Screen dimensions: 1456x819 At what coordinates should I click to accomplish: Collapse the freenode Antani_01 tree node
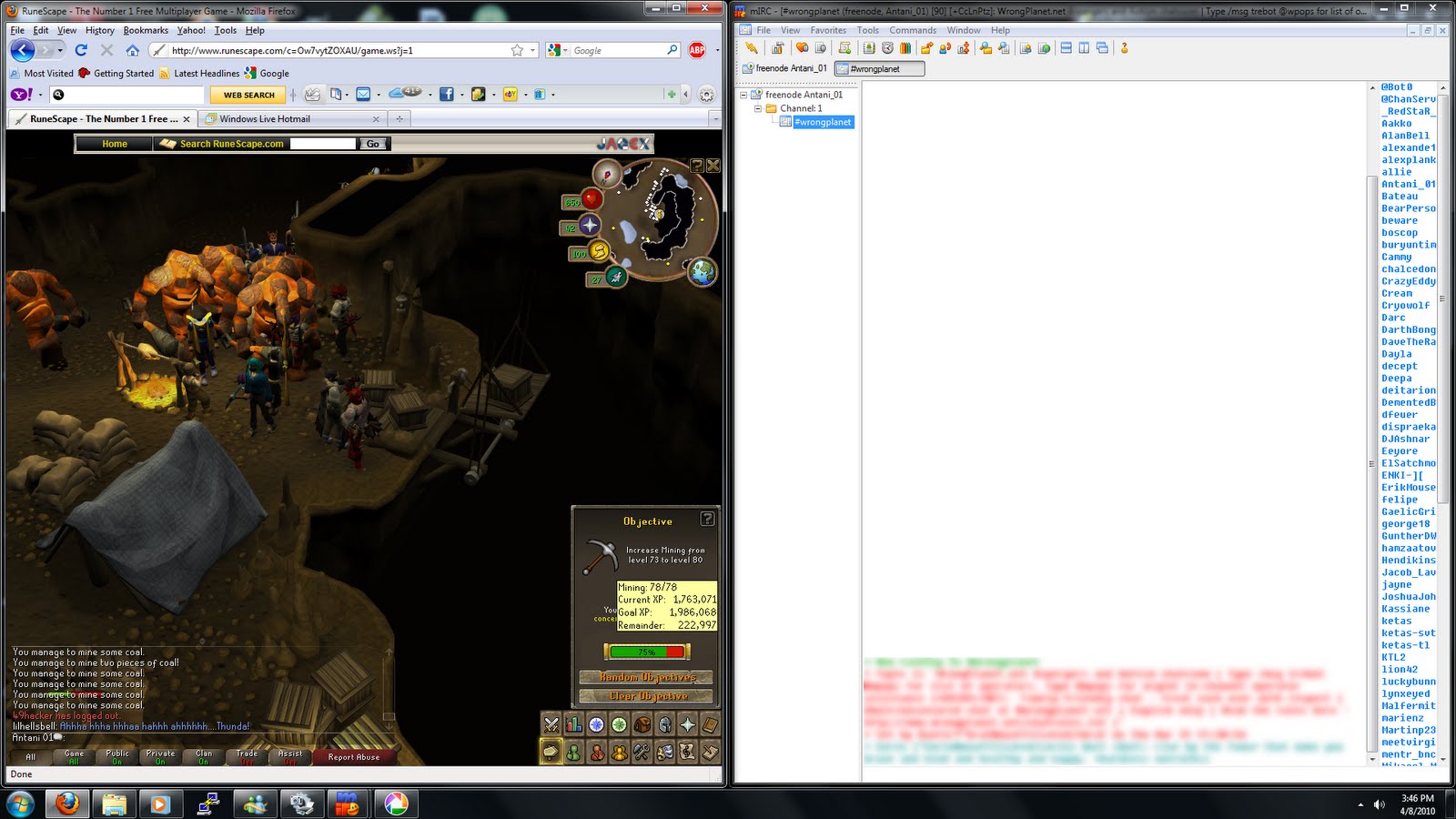[743, 95]
